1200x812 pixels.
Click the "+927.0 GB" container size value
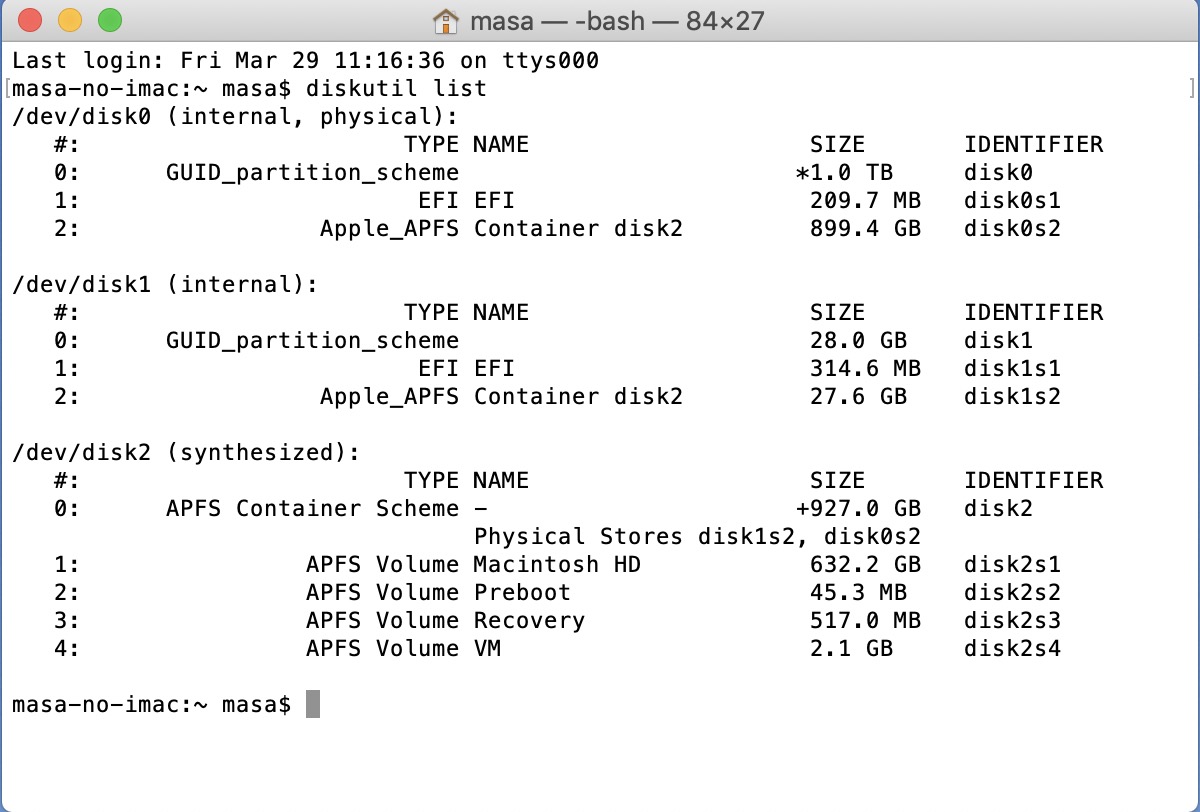(x=858, y=508)
